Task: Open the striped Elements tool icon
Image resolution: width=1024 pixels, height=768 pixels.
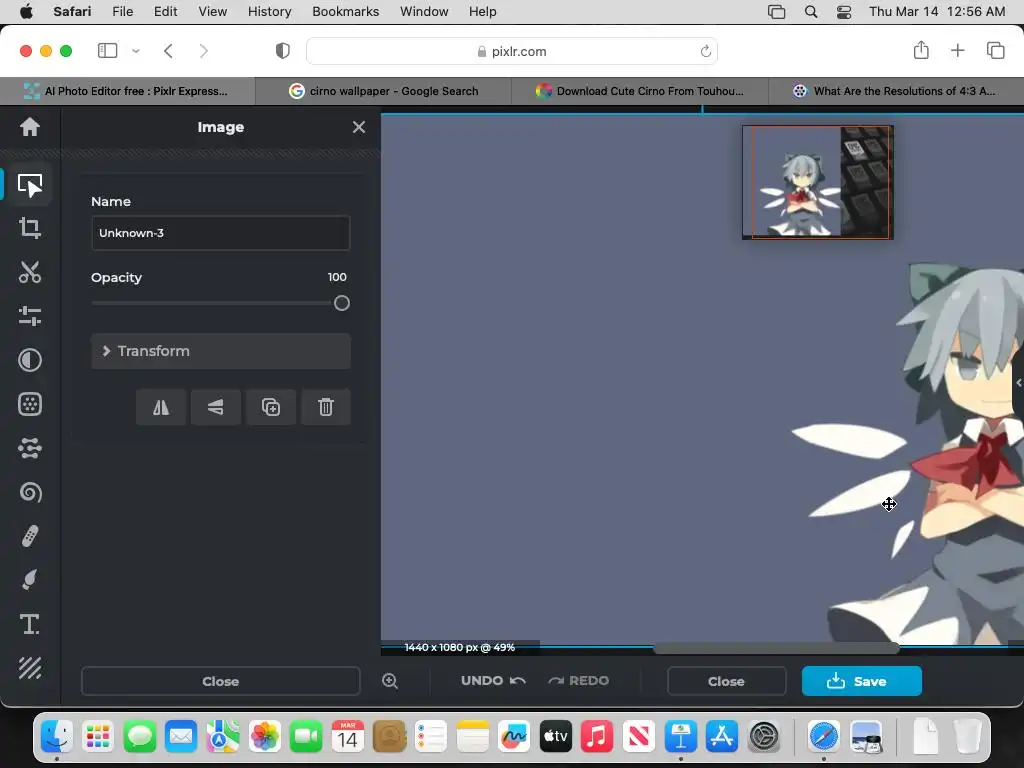Action: click(29, 668)
